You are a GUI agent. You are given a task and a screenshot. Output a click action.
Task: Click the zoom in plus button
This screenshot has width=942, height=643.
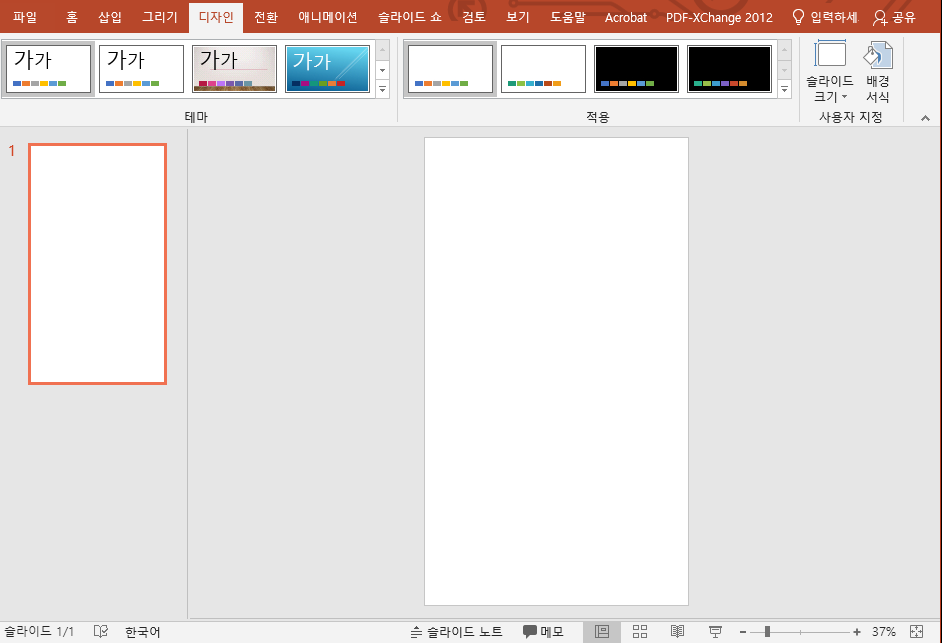point(857,632)
